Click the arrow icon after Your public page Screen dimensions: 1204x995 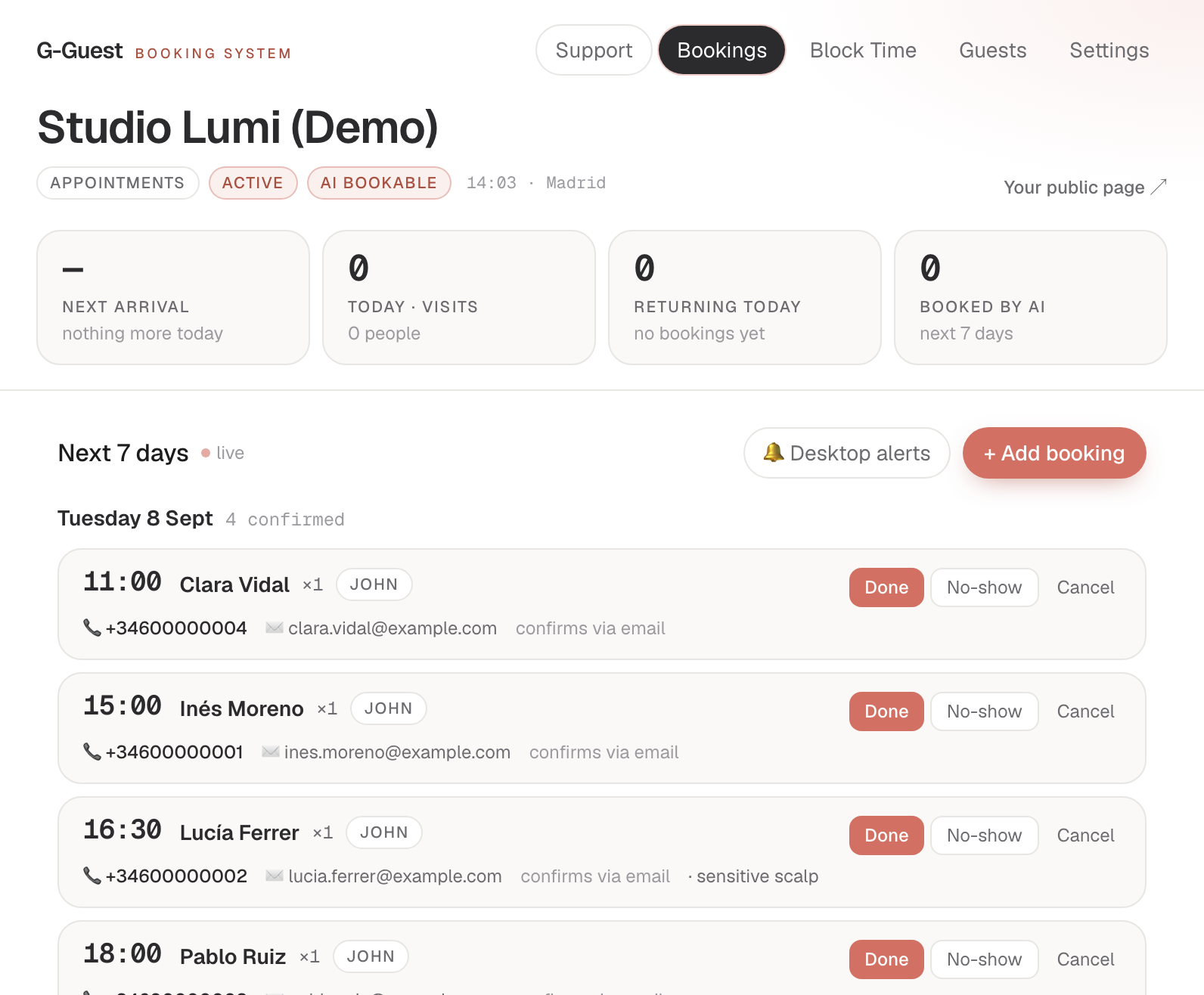point(1159,187)
